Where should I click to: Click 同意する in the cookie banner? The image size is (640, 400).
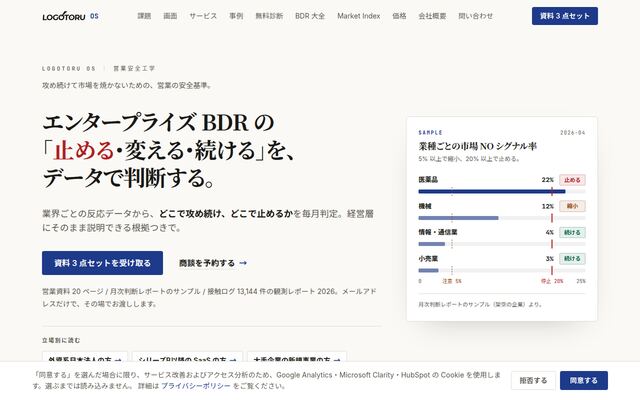coord(584,380)
